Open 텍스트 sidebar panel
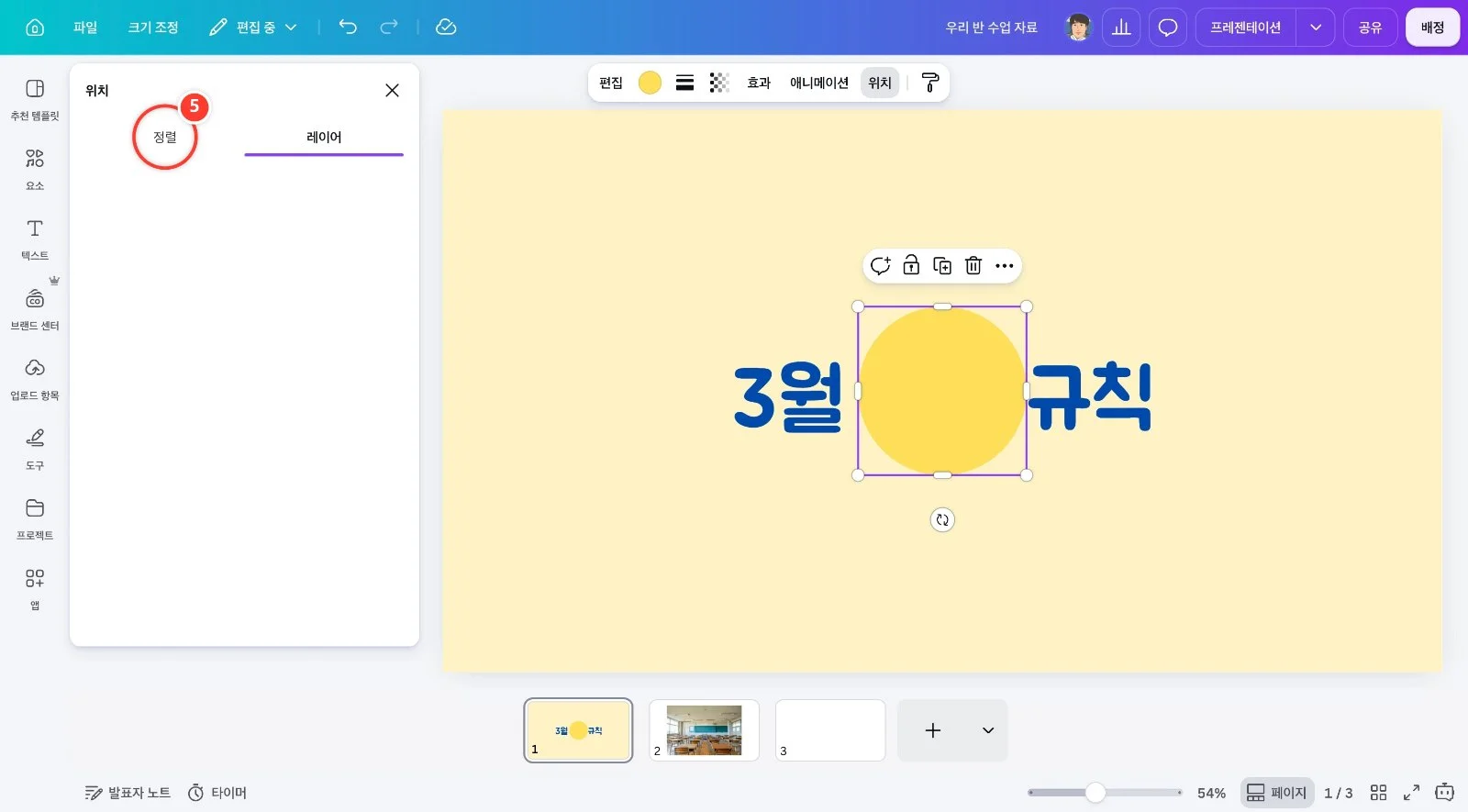 [x=35, y=239]
